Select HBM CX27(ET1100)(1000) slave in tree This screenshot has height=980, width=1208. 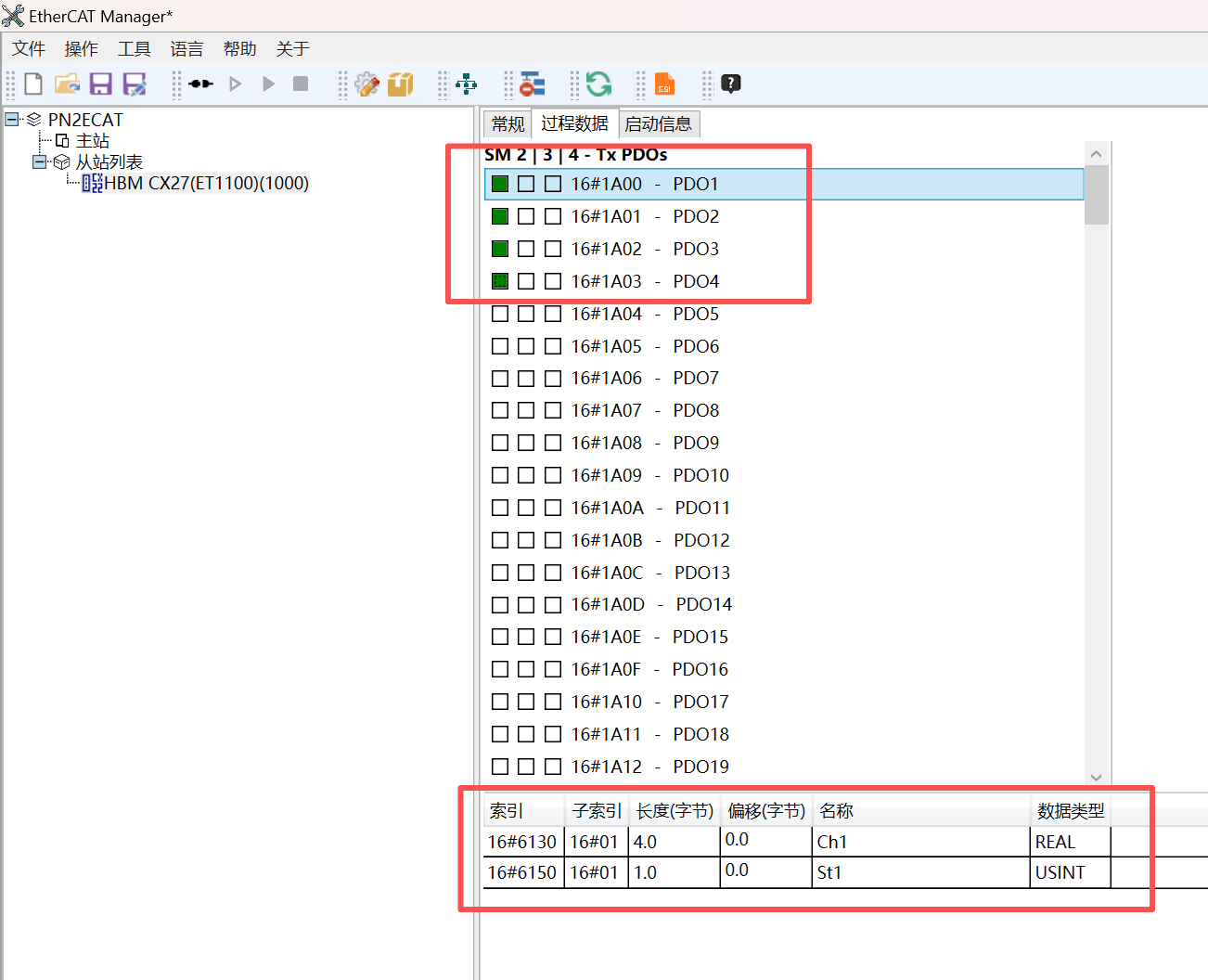point(206,184)
